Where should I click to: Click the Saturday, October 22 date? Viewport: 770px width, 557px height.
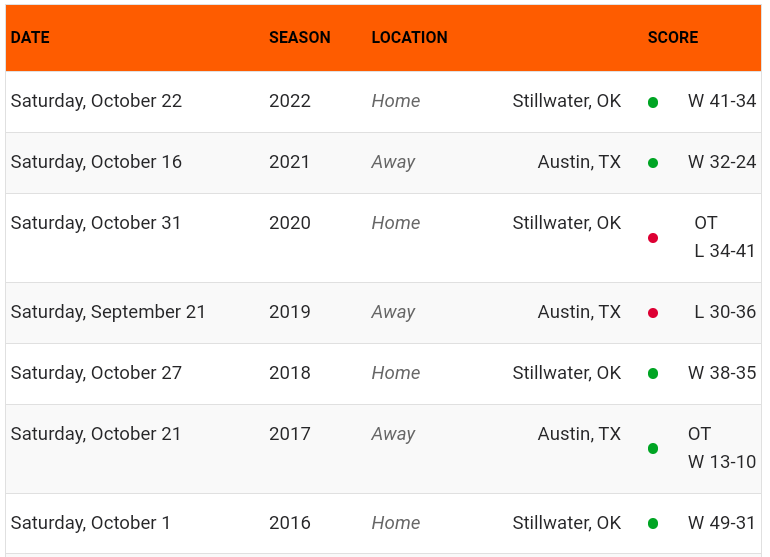pyautogui.click(x=96, y=101)
